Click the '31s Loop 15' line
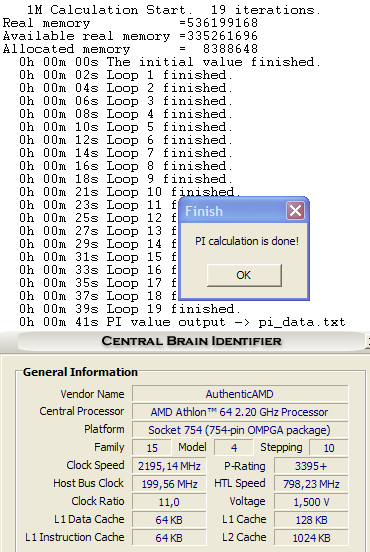The image size is (370, 552). point(98,257)
